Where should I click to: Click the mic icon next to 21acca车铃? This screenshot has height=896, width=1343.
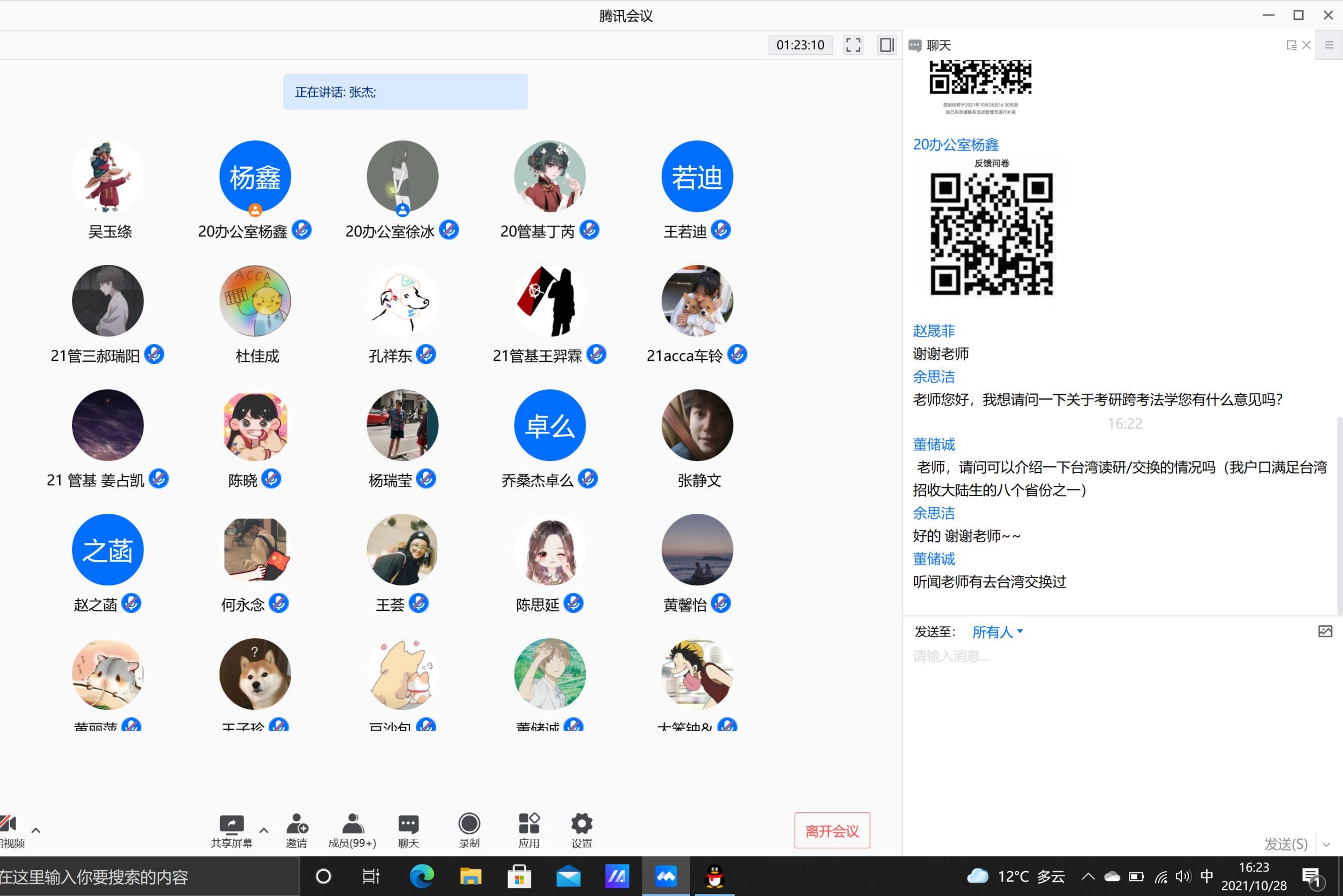click(737, 354)
